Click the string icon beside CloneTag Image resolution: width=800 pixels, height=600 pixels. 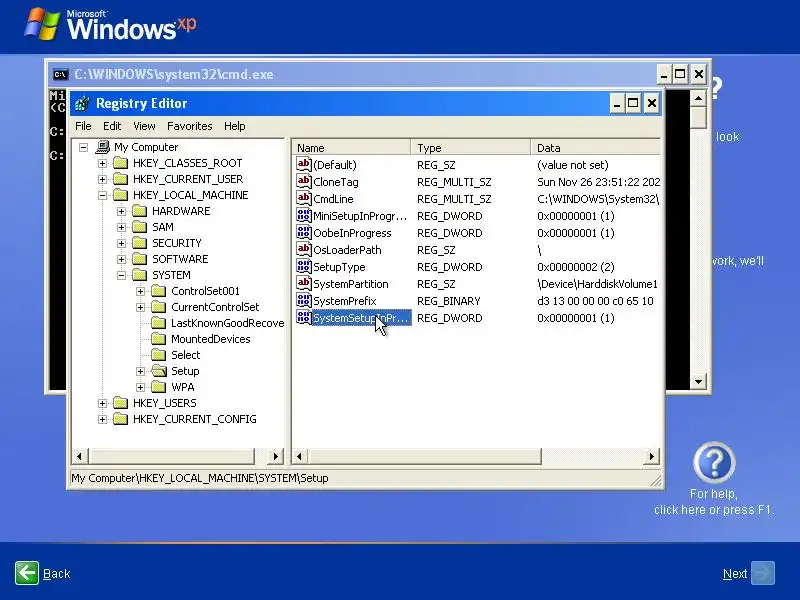pyautogui.click(x=304, y=182)
